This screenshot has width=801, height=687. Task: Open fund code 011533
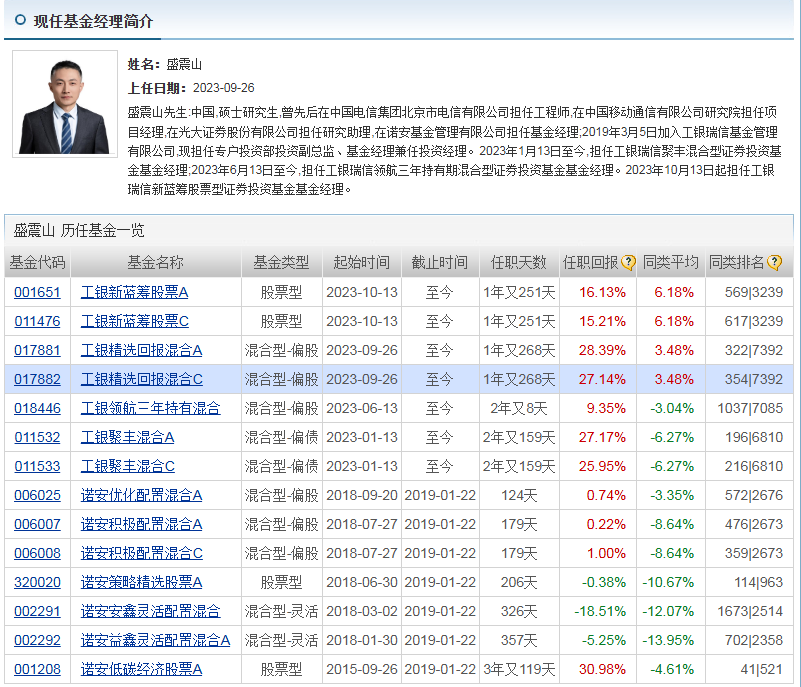tap(37, 466)
